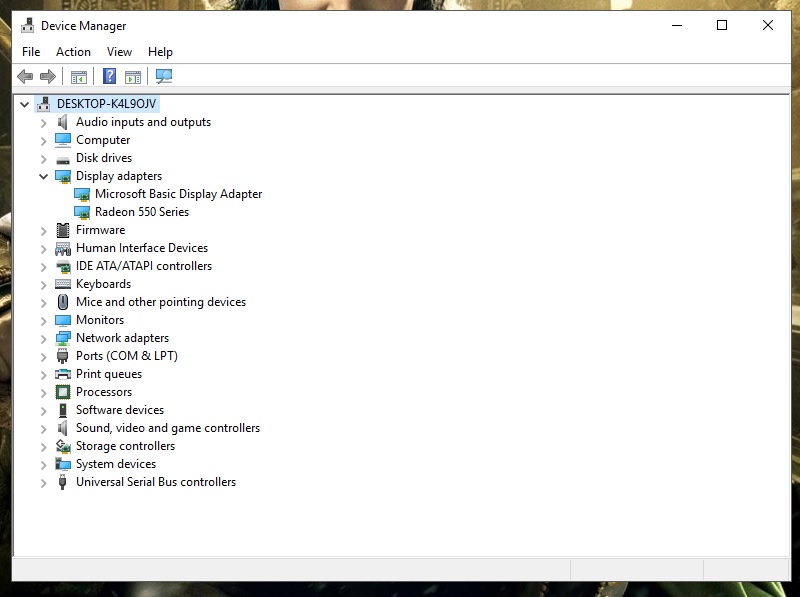Viewport: 800px width, 597px height.
Task: Click the Device Manager title bar icon
Action: click(28, 26)
